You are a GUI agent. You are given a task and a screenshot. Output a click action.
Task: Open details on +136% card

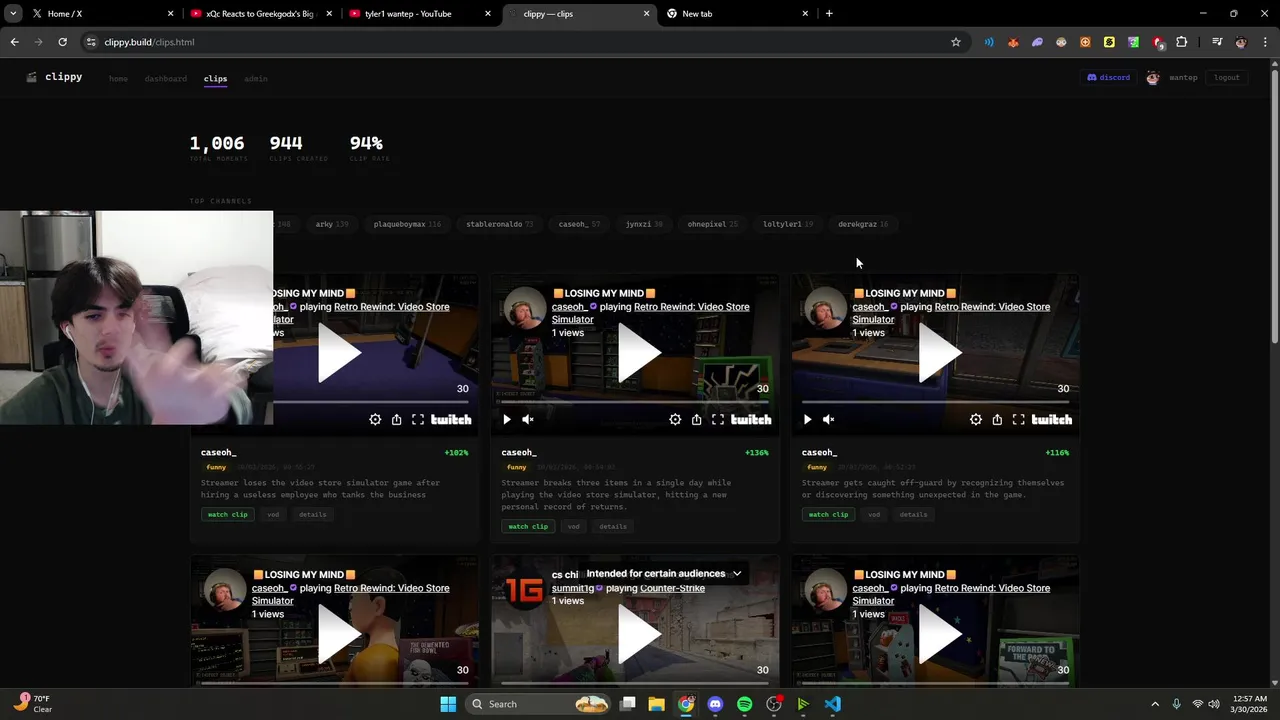pyautogui.click(x=613, y=526)
